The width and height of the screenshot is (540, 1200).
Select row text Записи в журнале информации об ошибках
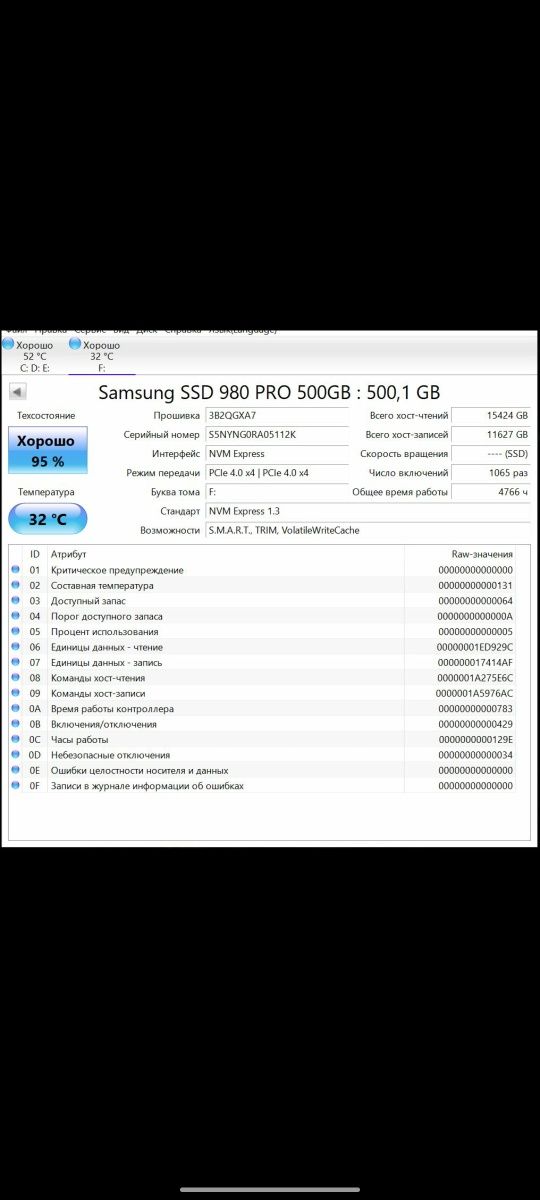point(147,786)
